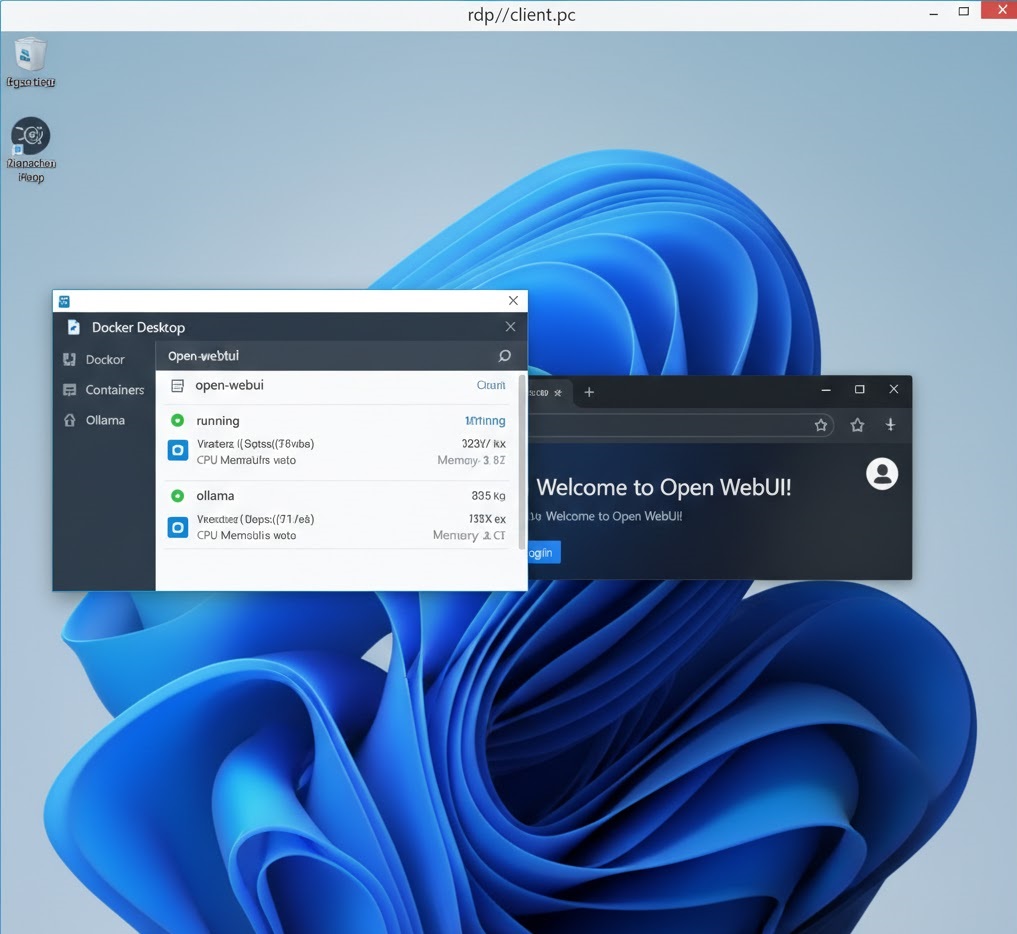Click the blue container icon under ollama

click(178, 527)
